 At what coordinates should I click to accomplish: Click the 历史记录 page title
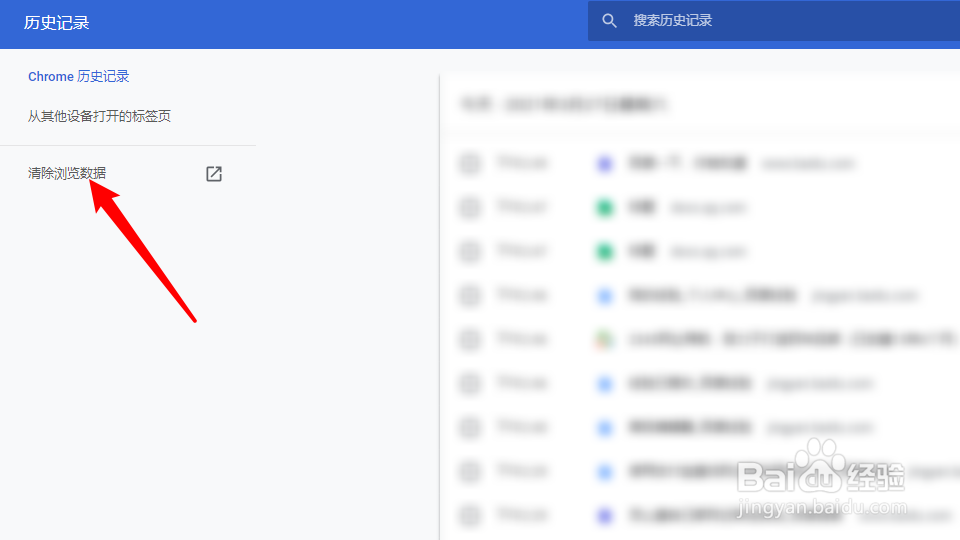click(x=56, y=23)
